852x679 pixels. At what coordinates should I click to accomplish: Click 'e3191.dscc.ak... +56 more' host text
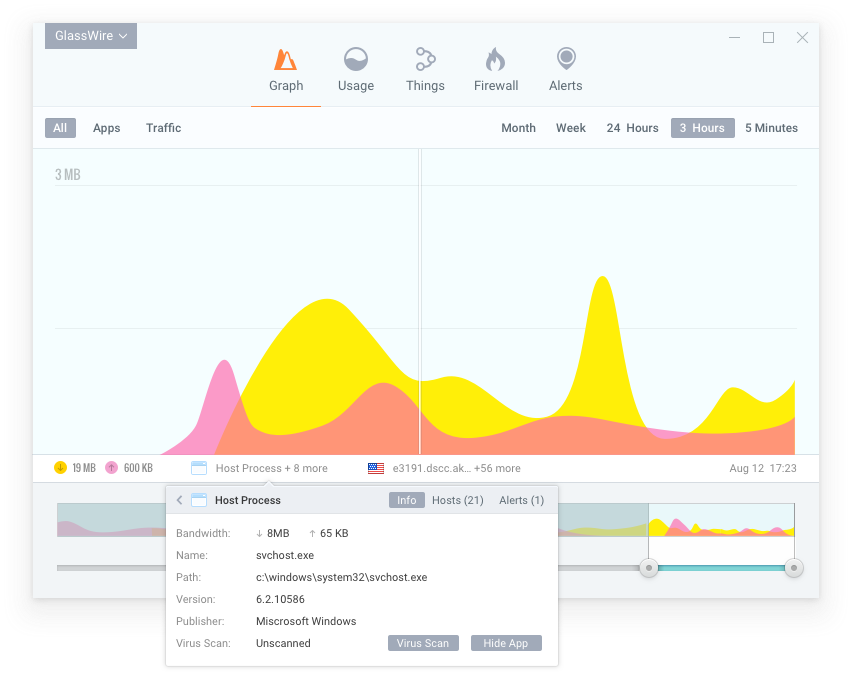[456, 468]
